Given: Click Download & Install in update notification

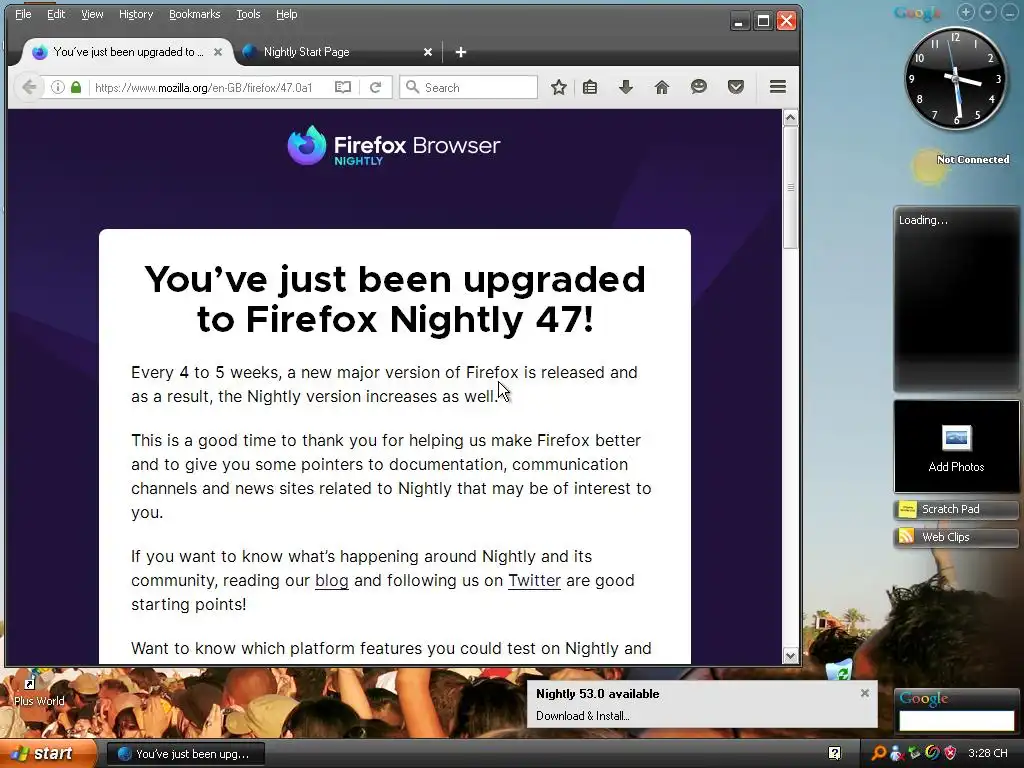Looking at the screenshot, I should click(x=583, y=716).
